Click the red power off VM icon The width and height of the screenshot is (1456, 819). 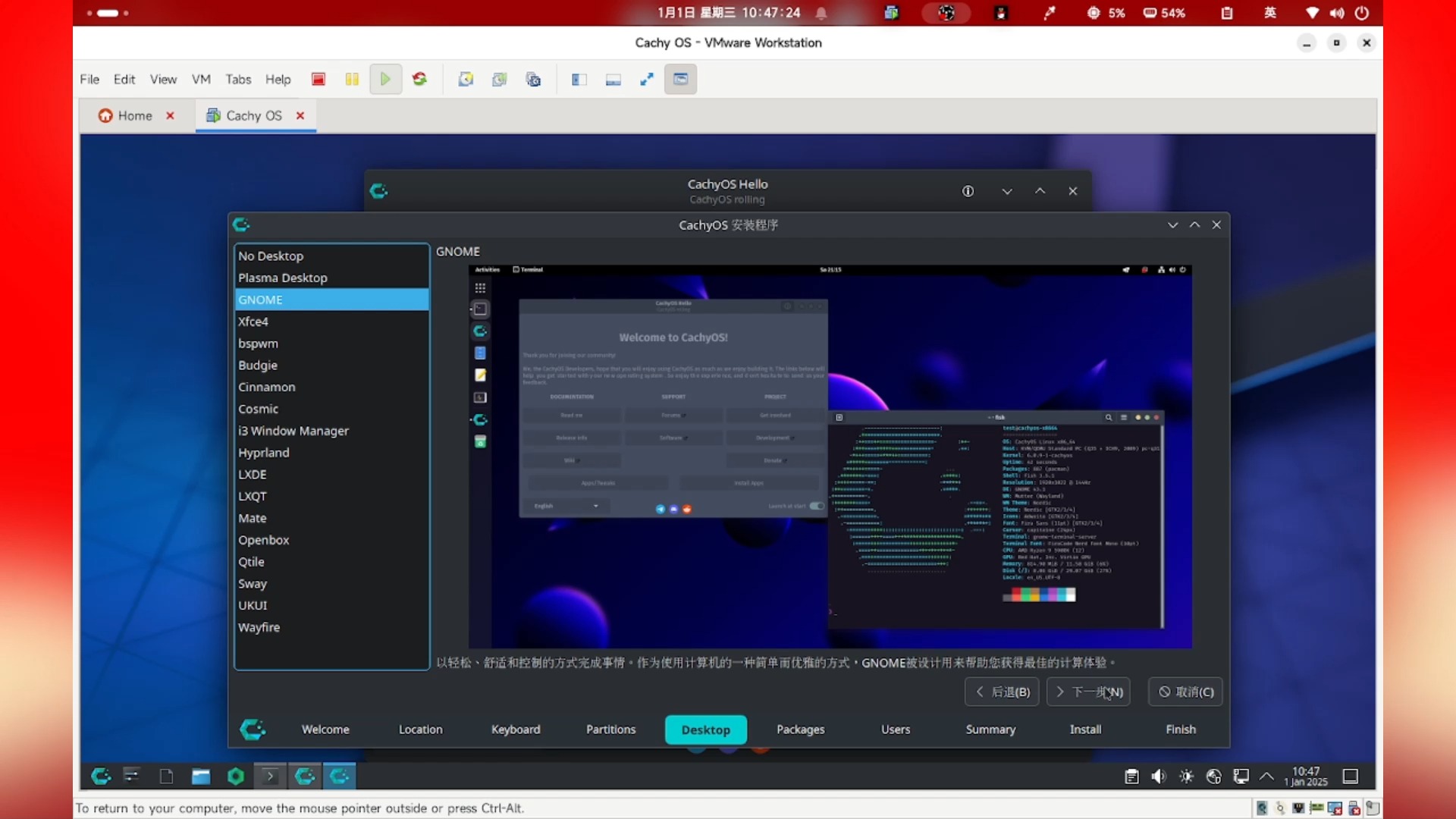tap(318, 79)
